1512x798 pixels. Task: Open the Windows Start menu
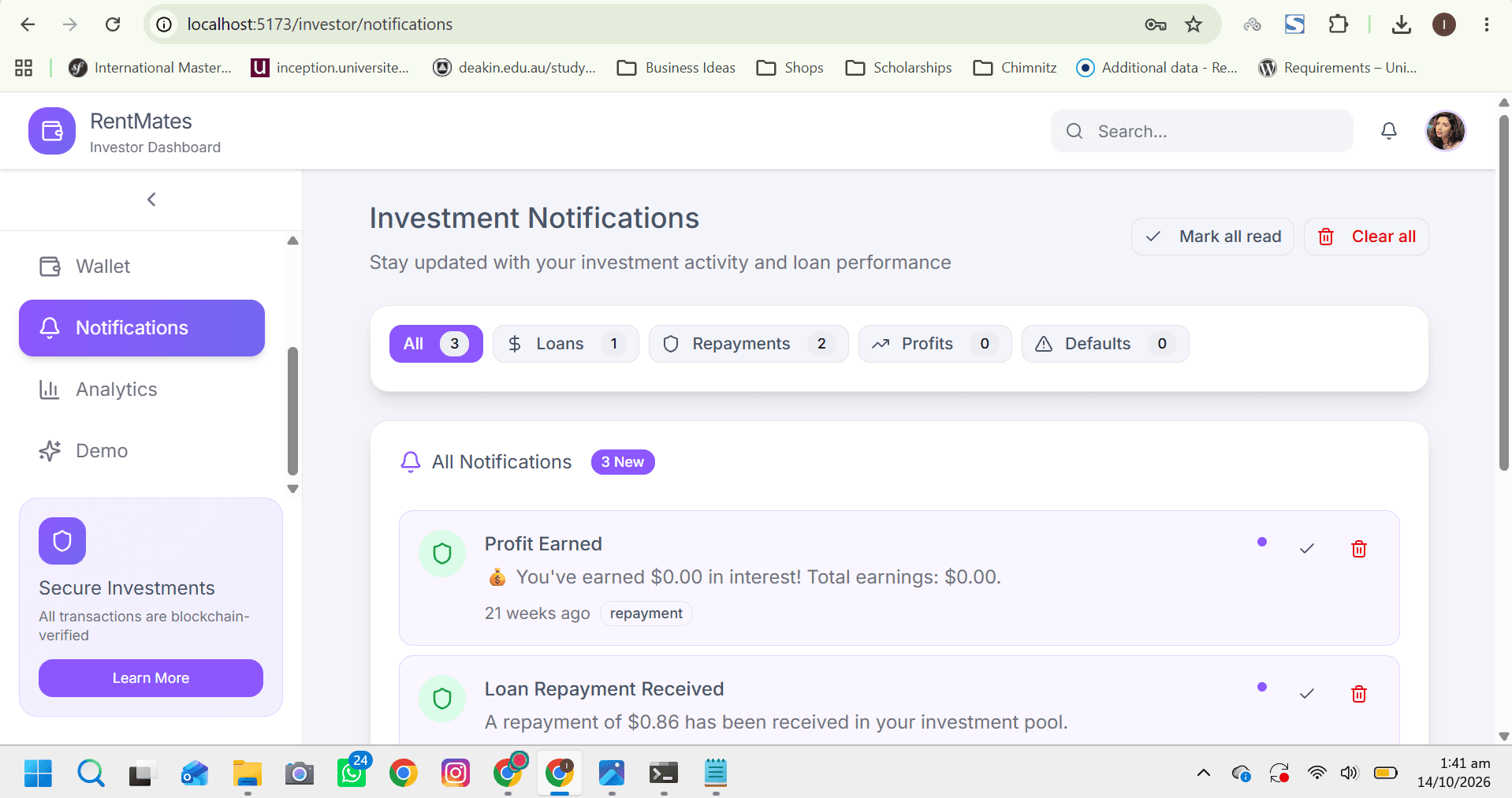click(x=38, y=774)
